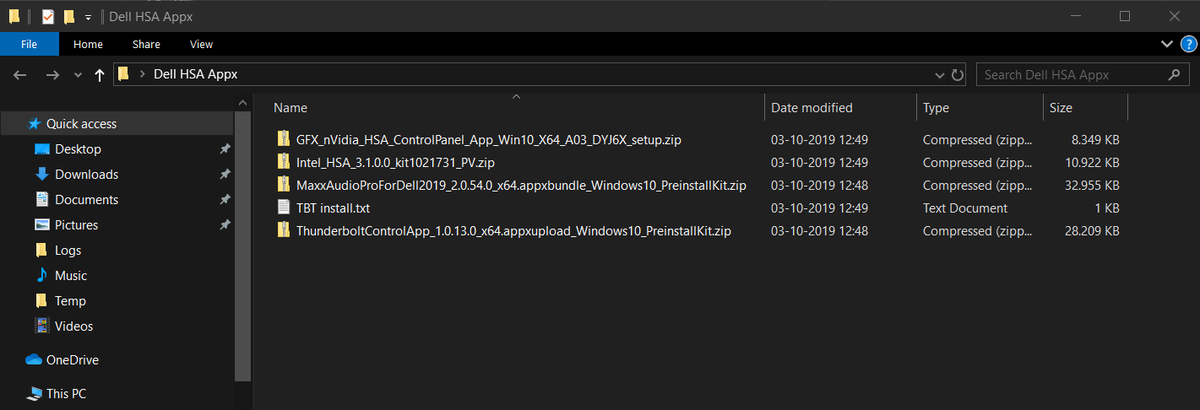Screen dimensions: 1200x410
Task: Go up one folder level
Action: coord(99,75)
